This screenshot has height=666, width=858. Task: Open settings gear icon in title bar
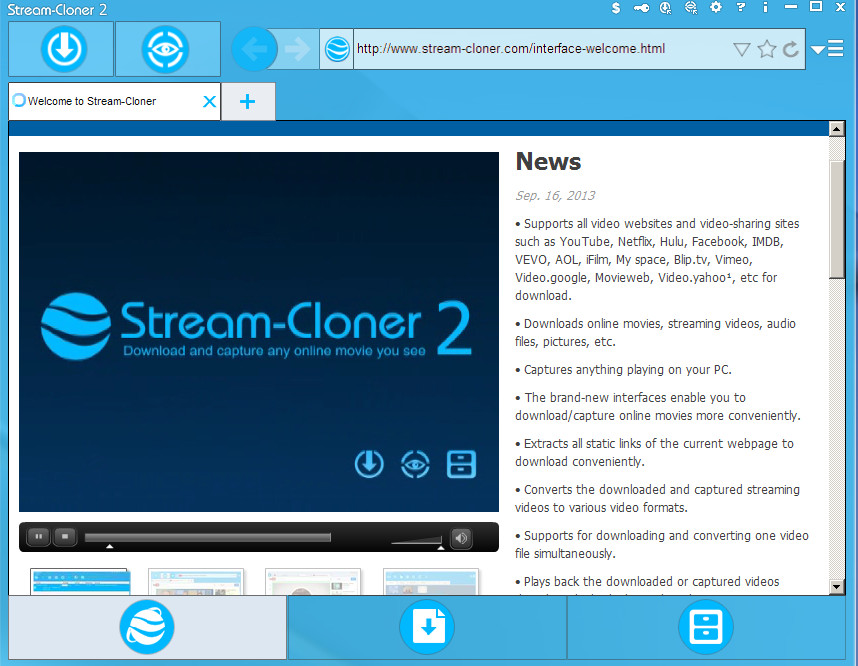716,7
